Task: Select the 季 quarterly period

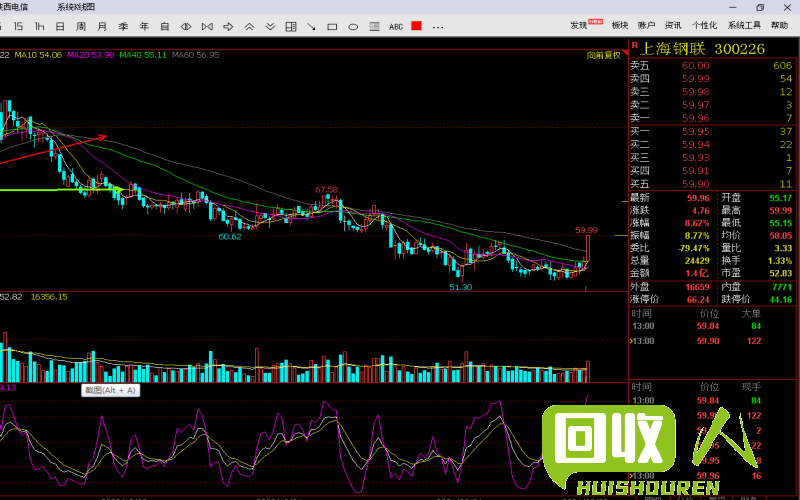Action: [x=123, y=26]
